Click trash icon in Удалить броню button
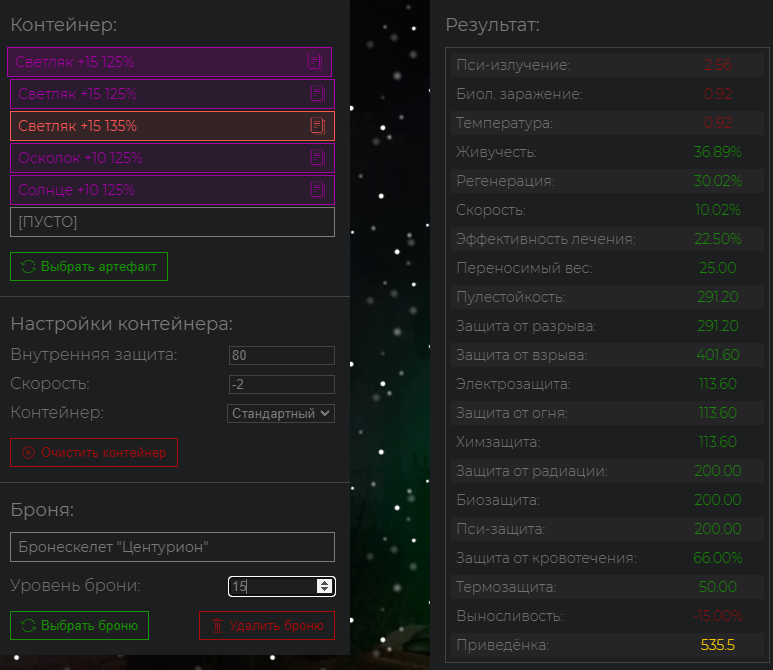 217,626
